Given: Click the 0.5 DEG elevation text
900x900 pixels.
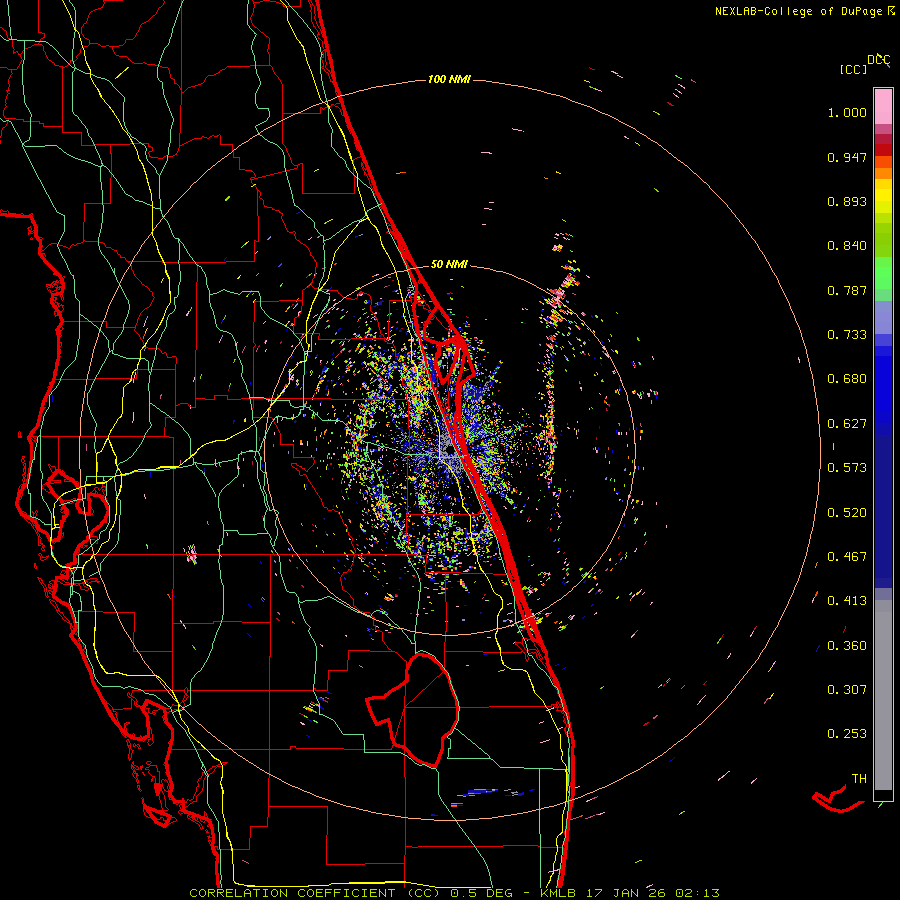Looking at the screenshot, I should pyautogui.click(x=482, y=893).
